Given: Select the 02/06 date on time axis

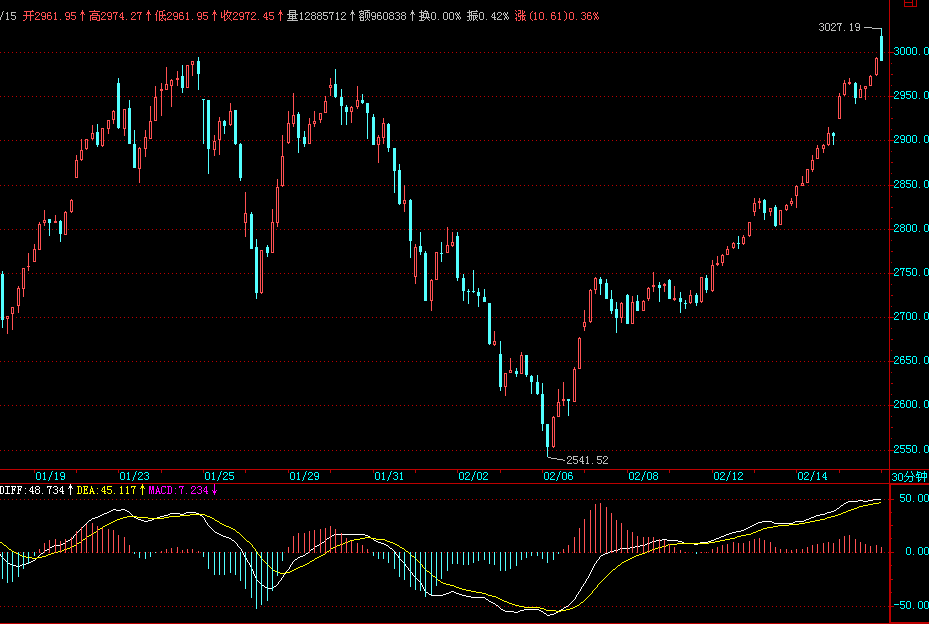Looking at the screenshot, I should pos(557,476).
